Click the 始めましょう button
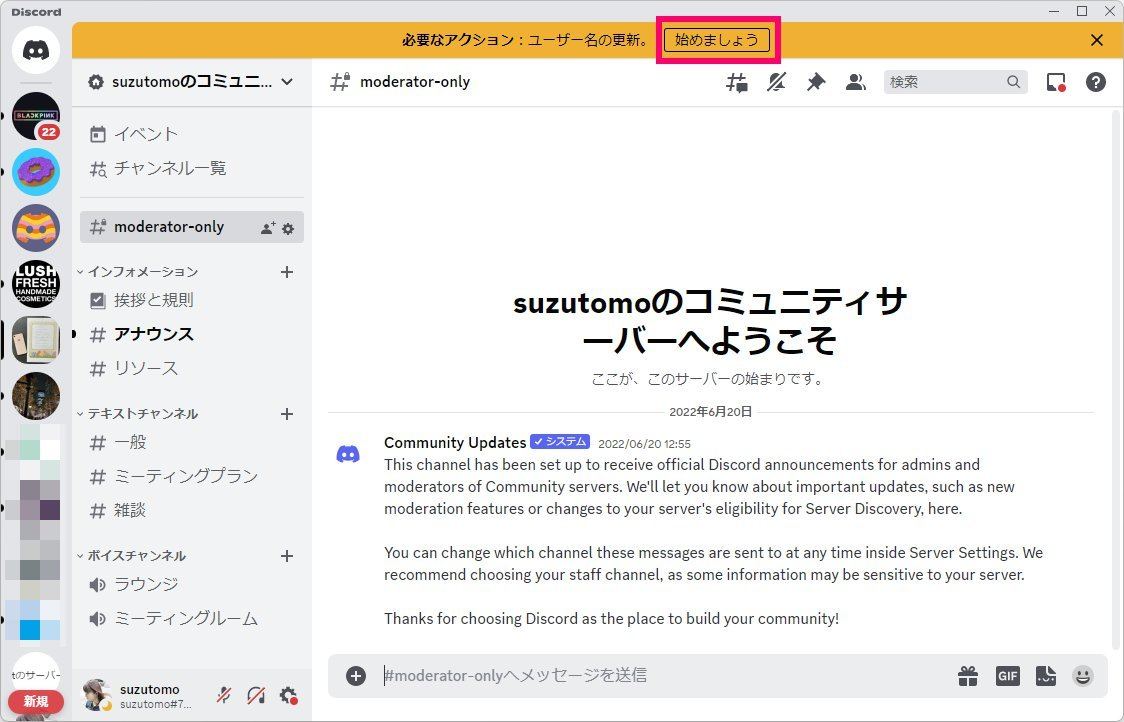1124x722 pixels. pyautogui.click(x=717, y=40)
